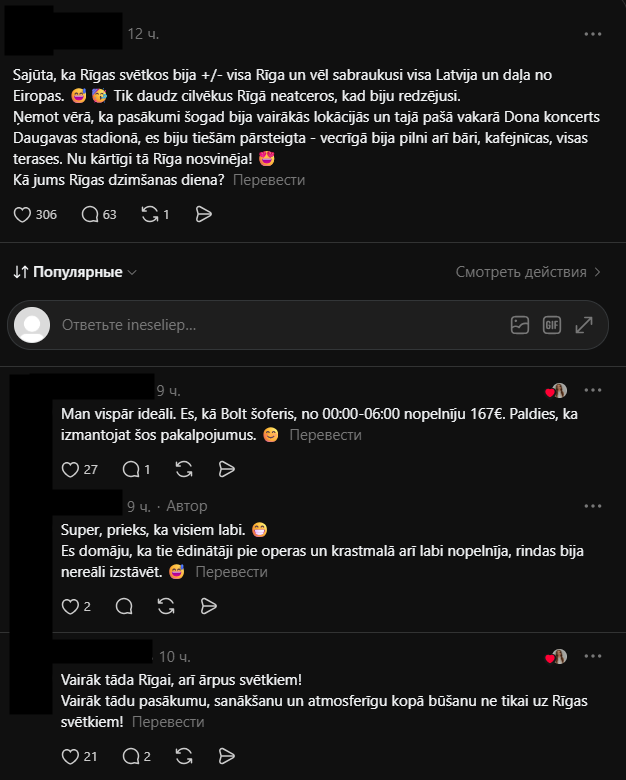This screenshot has height=780, width=626.
Task: Expand the reply box to full composer
Action: click(584, 325)
